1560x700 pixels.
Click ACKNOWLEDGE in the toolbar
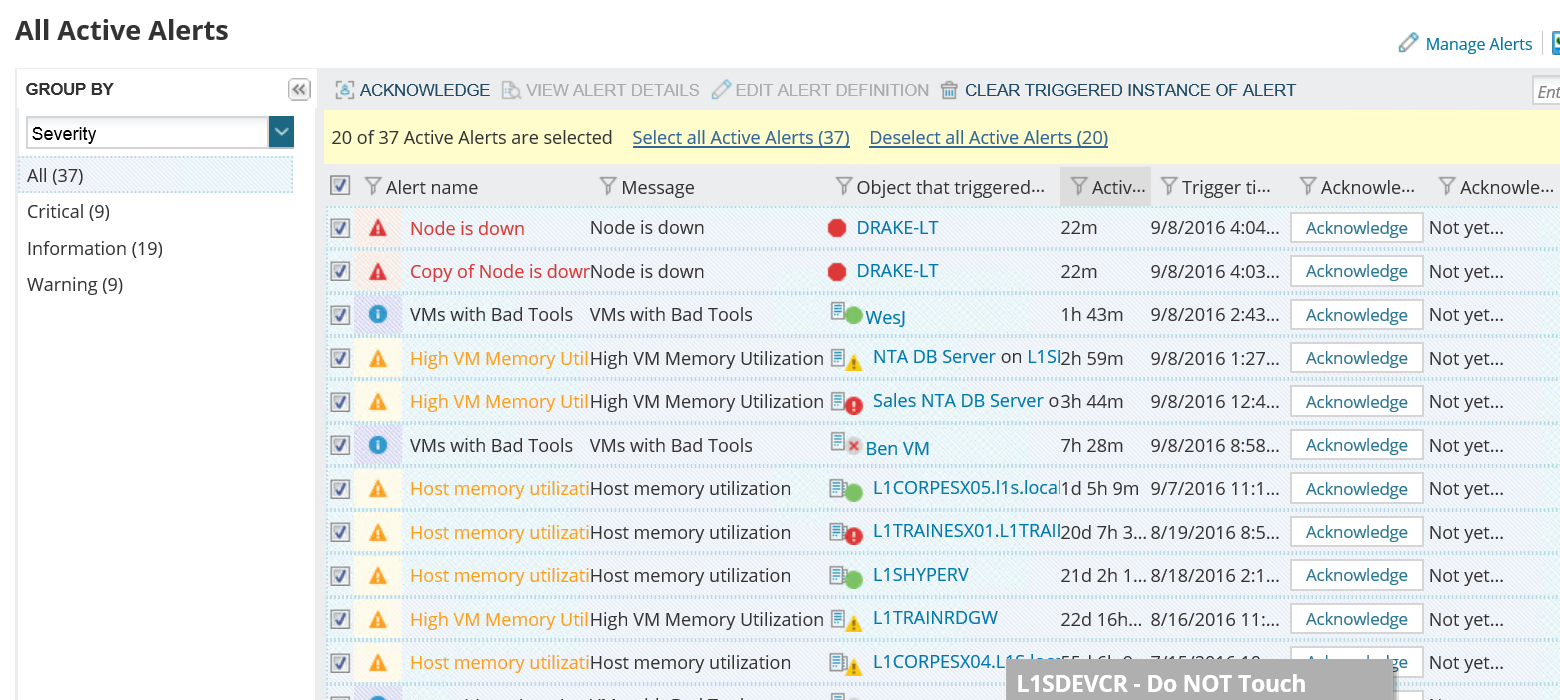click(425, 90)
